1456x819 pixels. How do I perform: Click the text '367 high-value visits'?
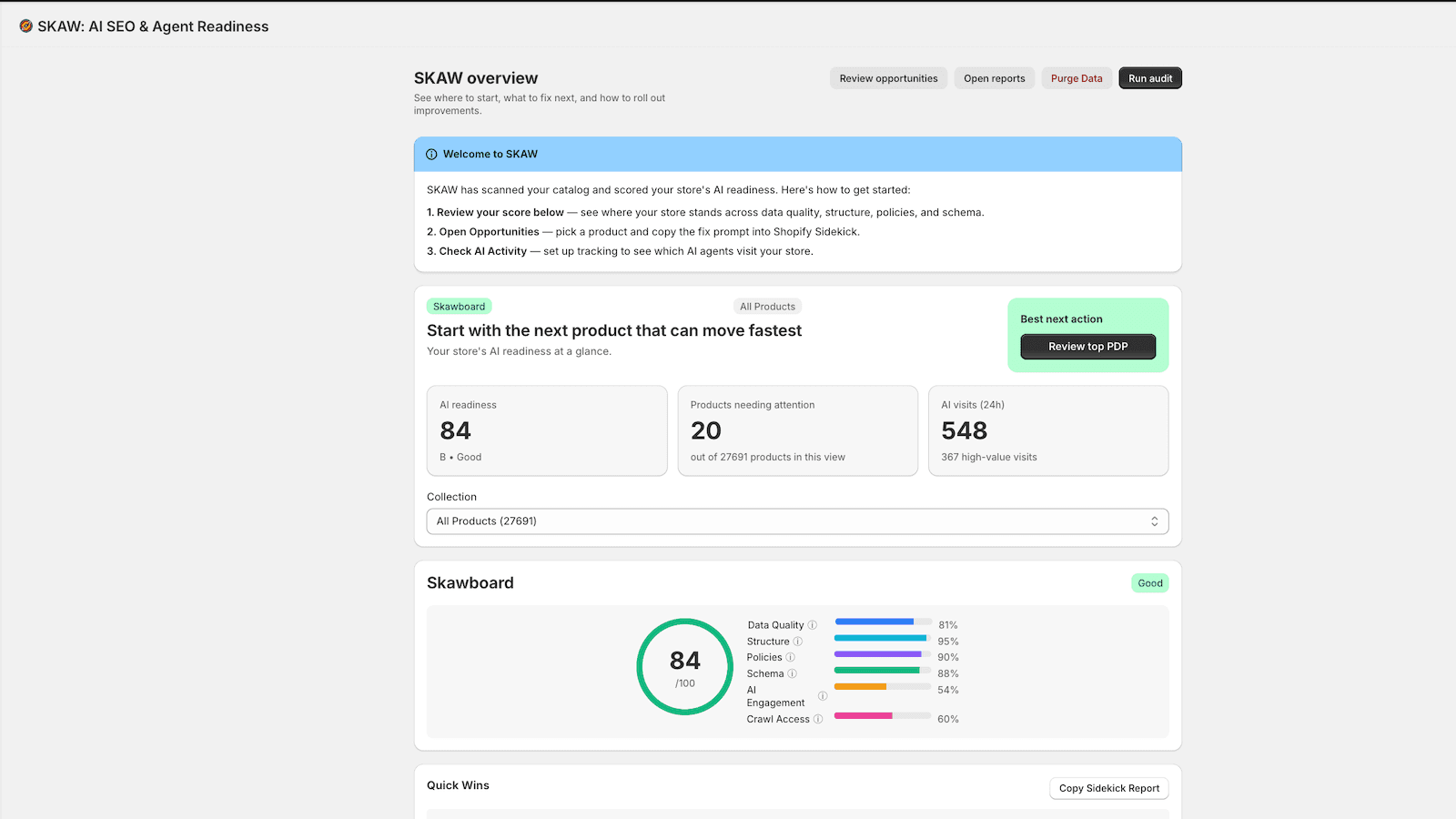click(989, 457)
